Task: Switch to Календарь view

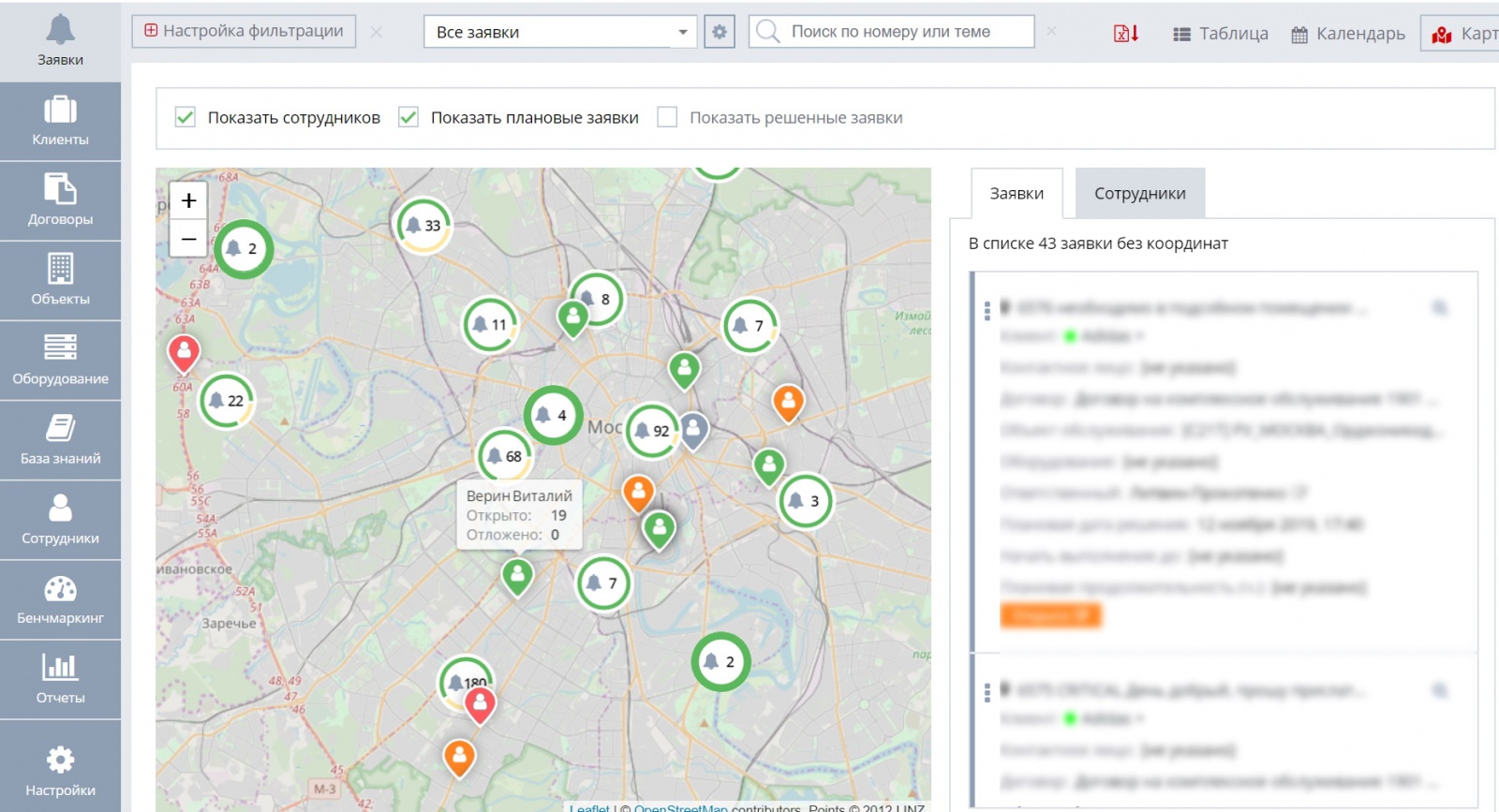Action: [x=1348, y=34]
